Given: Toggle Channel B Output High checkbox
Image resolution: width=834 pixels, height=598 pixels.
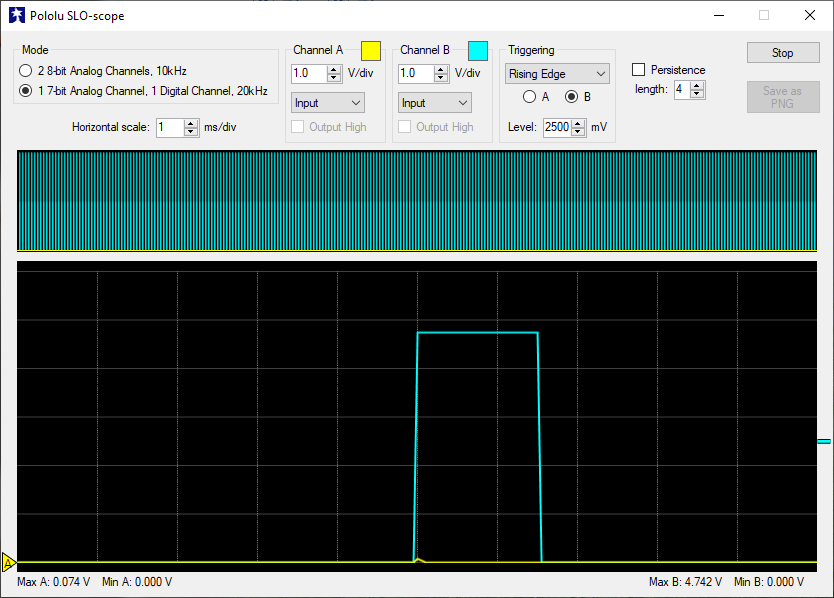Looking at the screenshot, I should [405, 127].
